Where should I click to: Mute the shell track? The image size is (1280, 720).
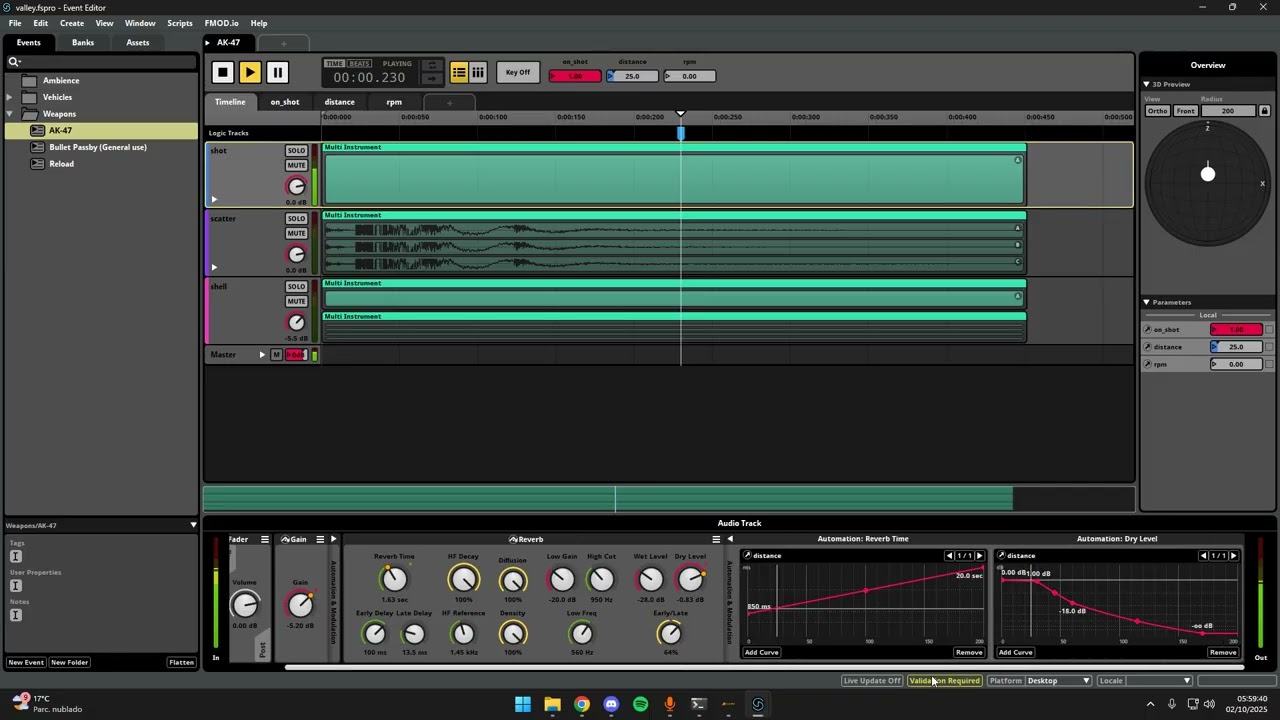pyautogui.click(x=296, y=302)
